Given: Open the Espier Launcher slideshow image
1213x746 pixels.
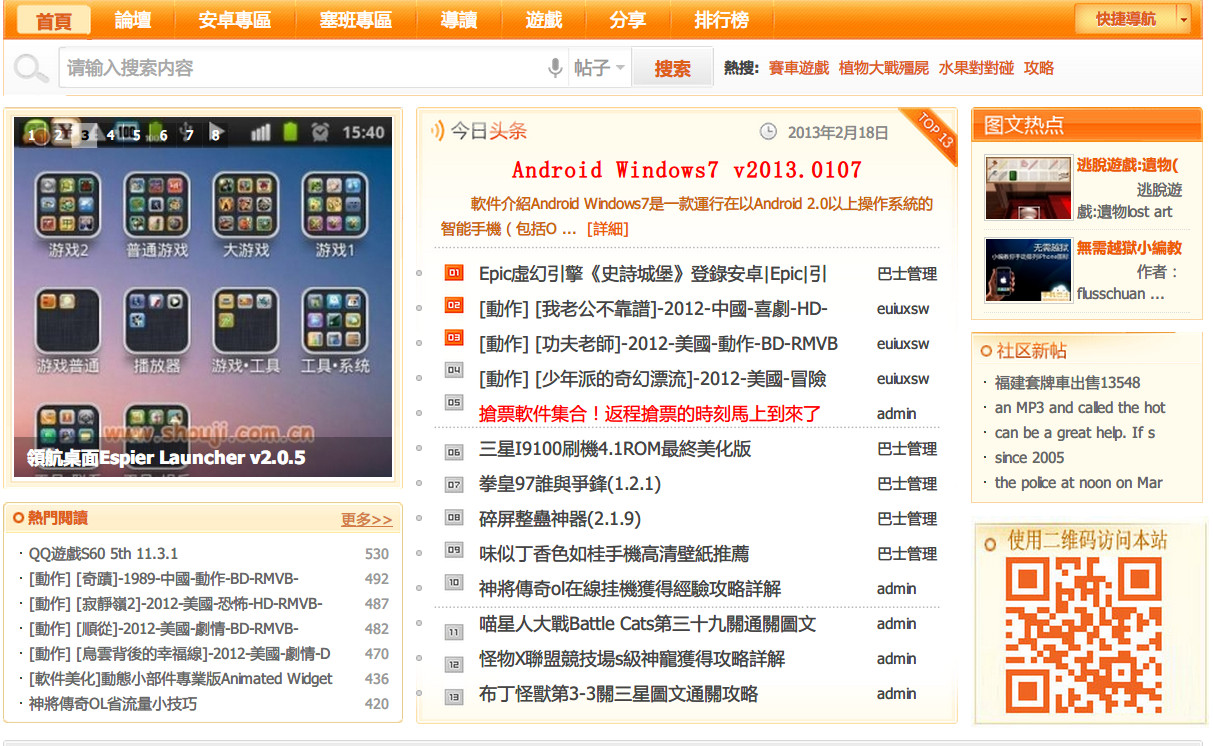Looking at the screenshot, I should (203, 298).
